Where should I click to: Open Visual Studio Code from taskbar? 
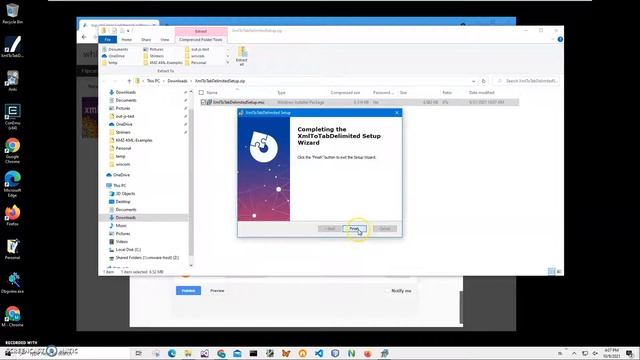click(x=319, y=353)
